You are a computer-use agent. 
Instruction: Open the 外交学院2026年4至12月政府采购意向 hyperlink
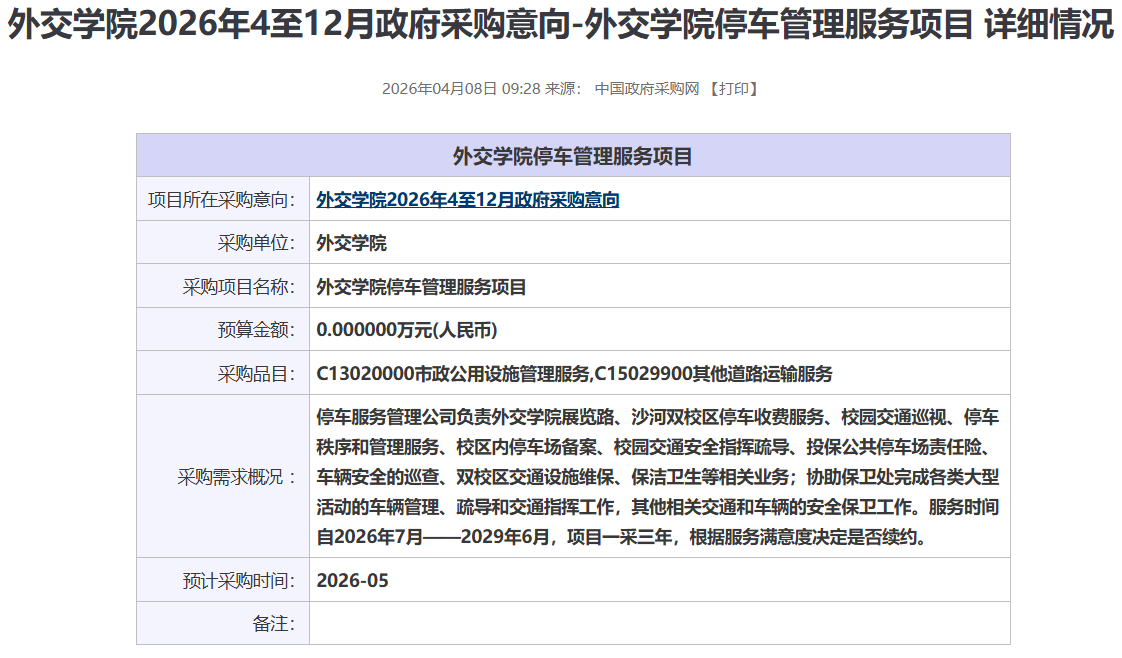467,200
